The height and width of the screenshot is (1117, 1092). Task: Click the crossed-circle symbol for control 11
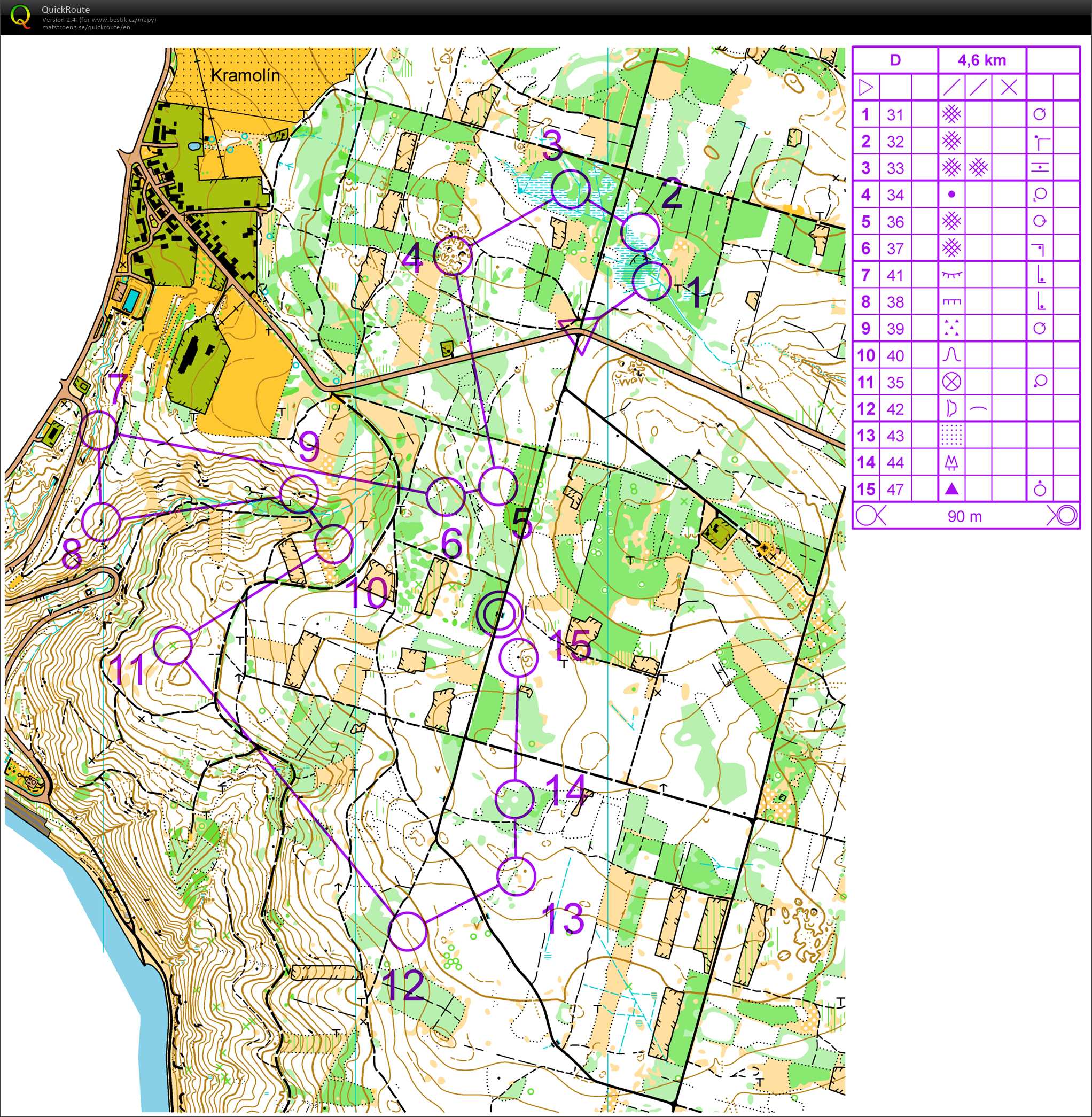pyautogui.click(x=951, y=382)
